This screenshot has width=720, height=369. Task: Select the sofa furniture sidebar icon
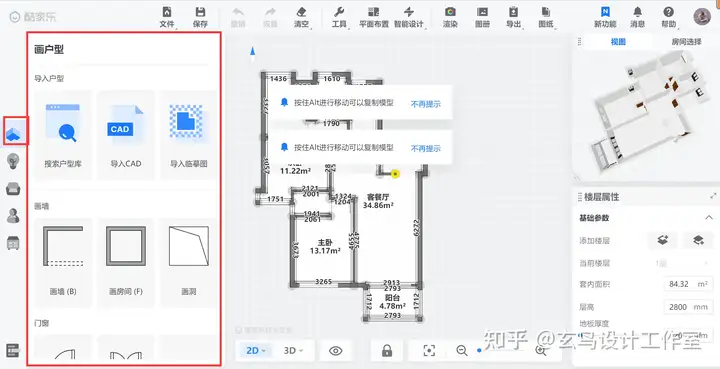coord(13,188)
